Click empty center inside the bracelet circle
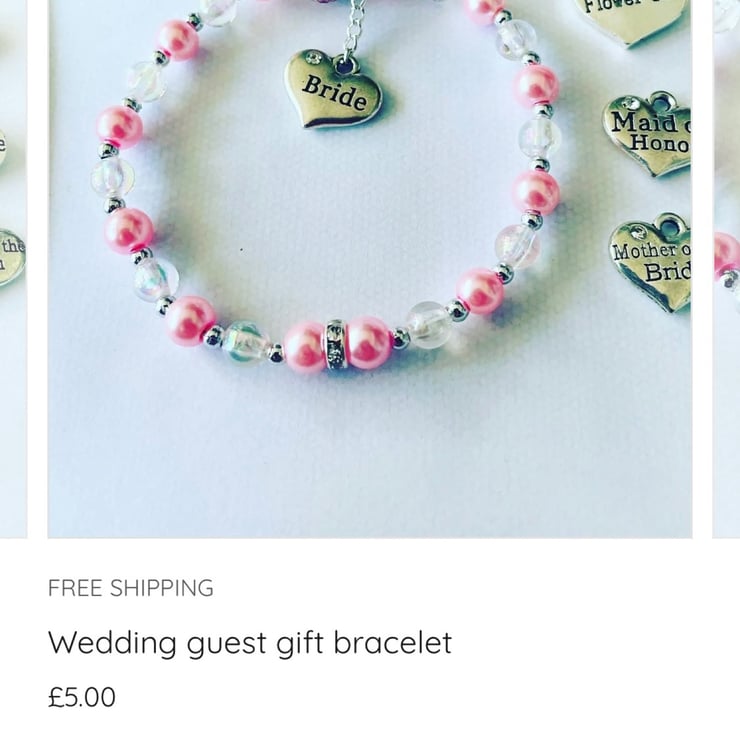 pos(330,212)
